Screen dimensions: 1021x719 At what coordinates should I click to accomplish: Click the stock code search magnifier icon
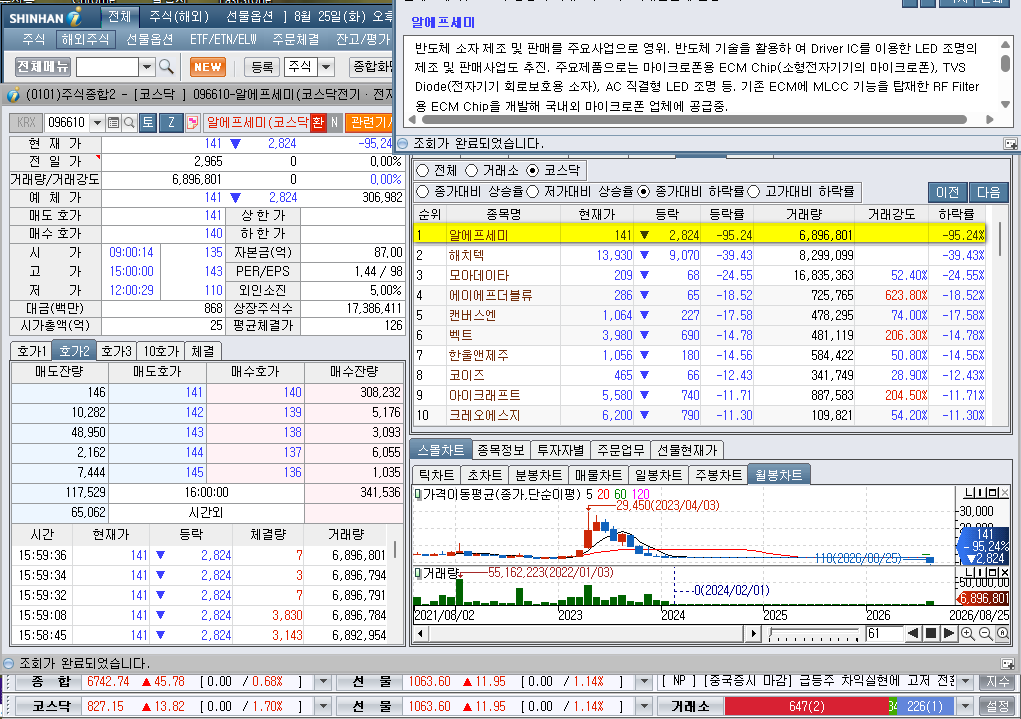pos(129,122)
